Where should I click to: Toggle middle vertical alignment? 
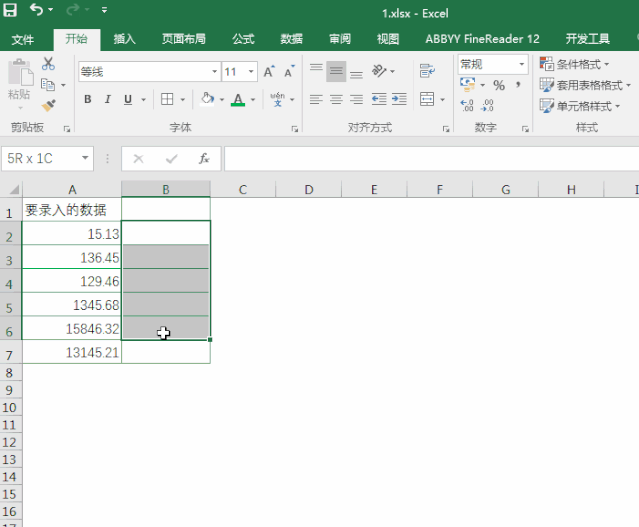click(x=336, y=72)
